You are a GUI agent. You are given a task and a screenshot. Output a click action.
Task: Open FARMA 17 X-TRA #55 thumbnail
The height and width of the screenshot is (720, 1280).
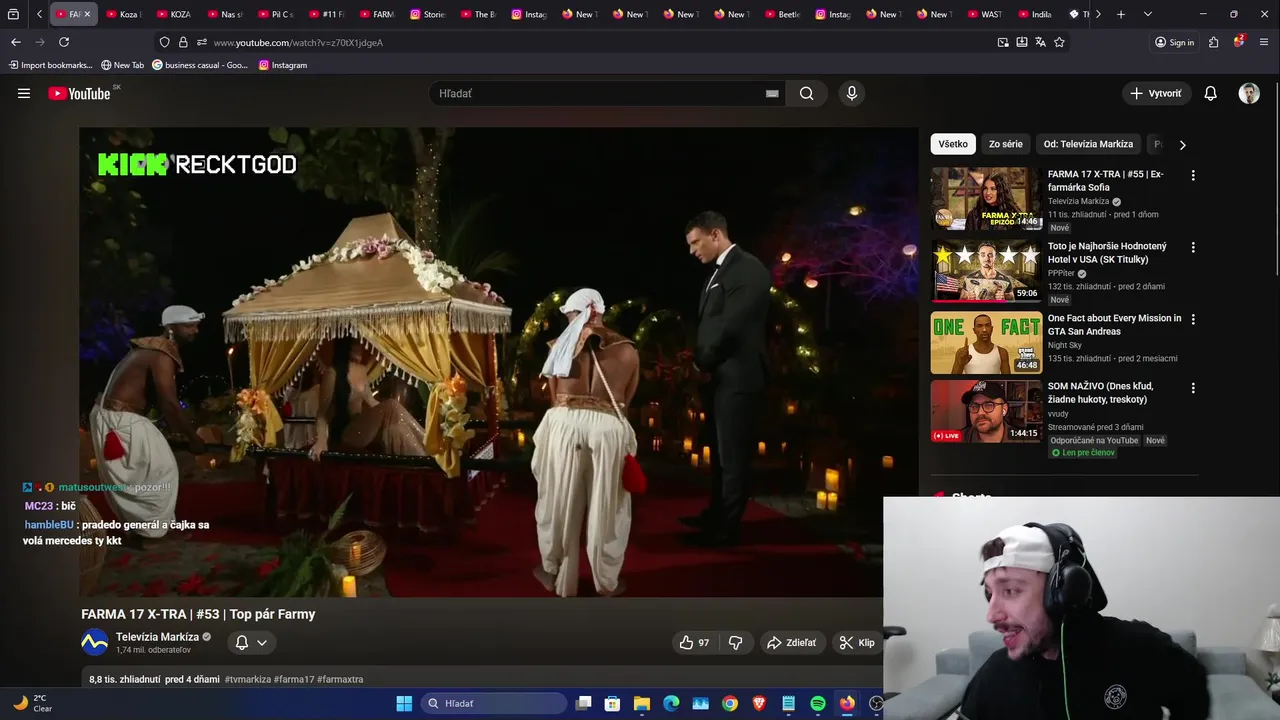pyautogui.click(x=986, y=199)
